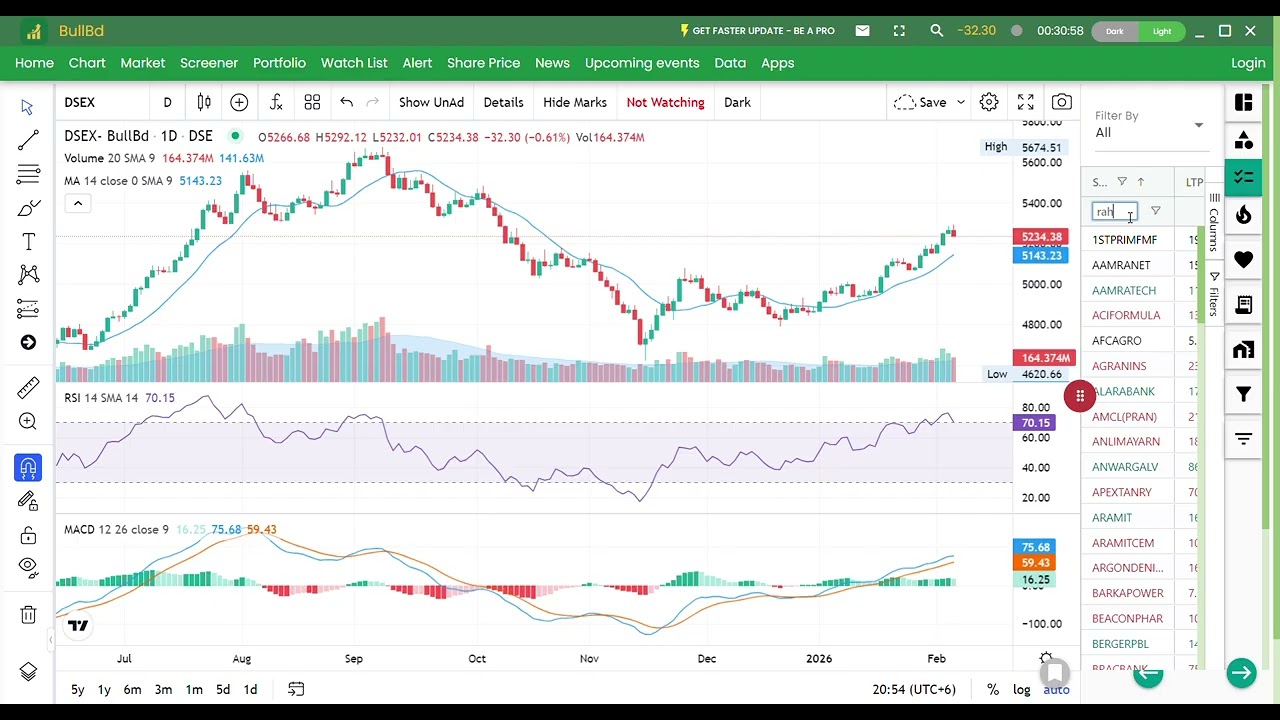Open the D interval dropdown
Image resolution: width=1280 pixels, height=720 pixels.
point(167,102)
